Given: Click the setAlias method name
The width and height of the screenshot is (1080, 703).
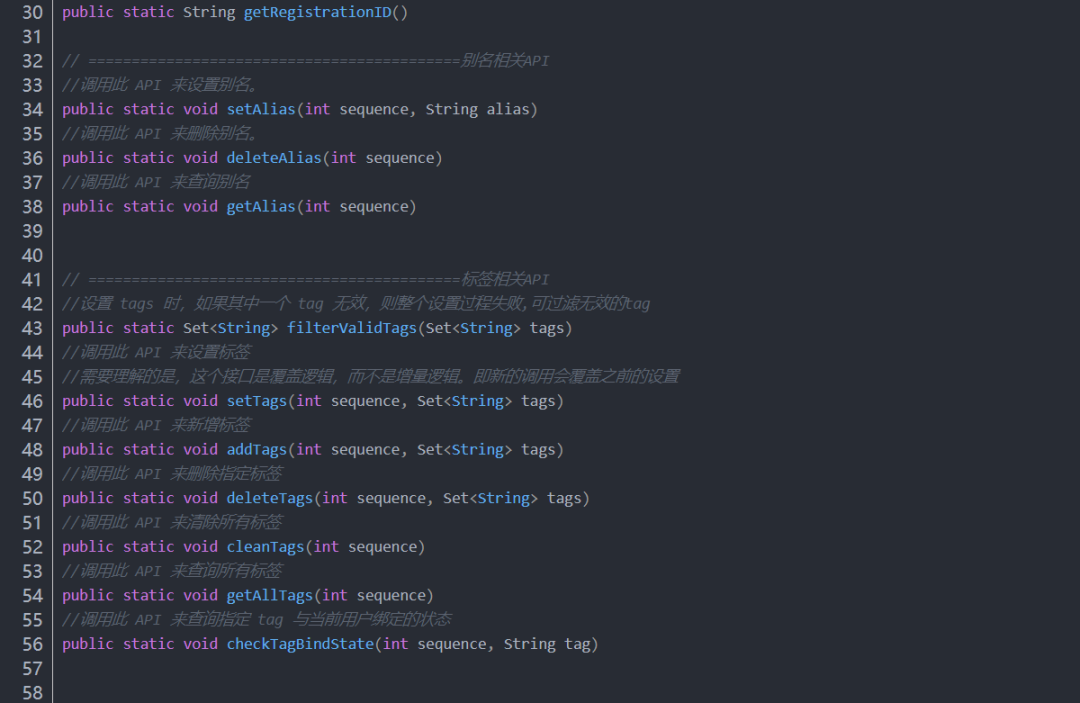Looking at the screenshot, I should (261, 109).
